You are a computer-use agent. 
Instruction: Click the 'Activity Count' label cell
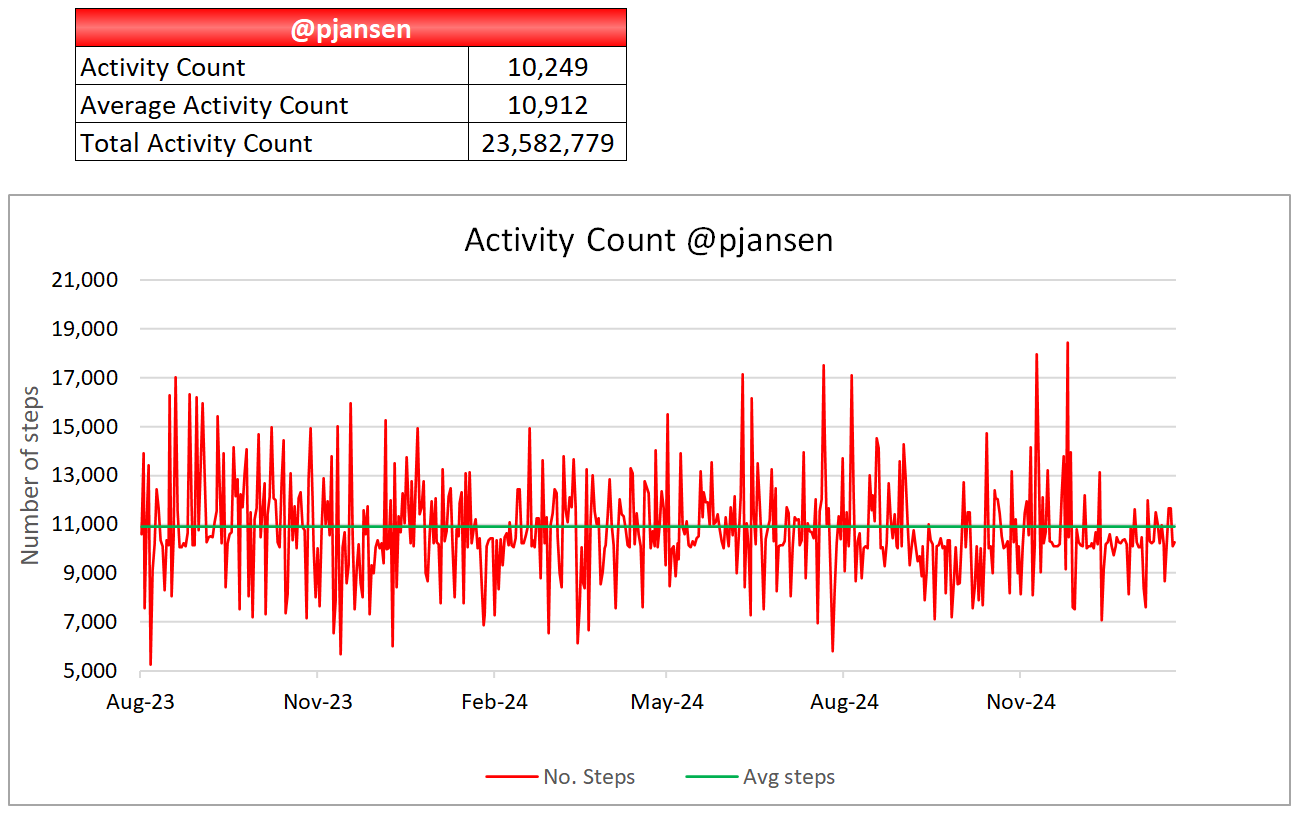(272, 67)
